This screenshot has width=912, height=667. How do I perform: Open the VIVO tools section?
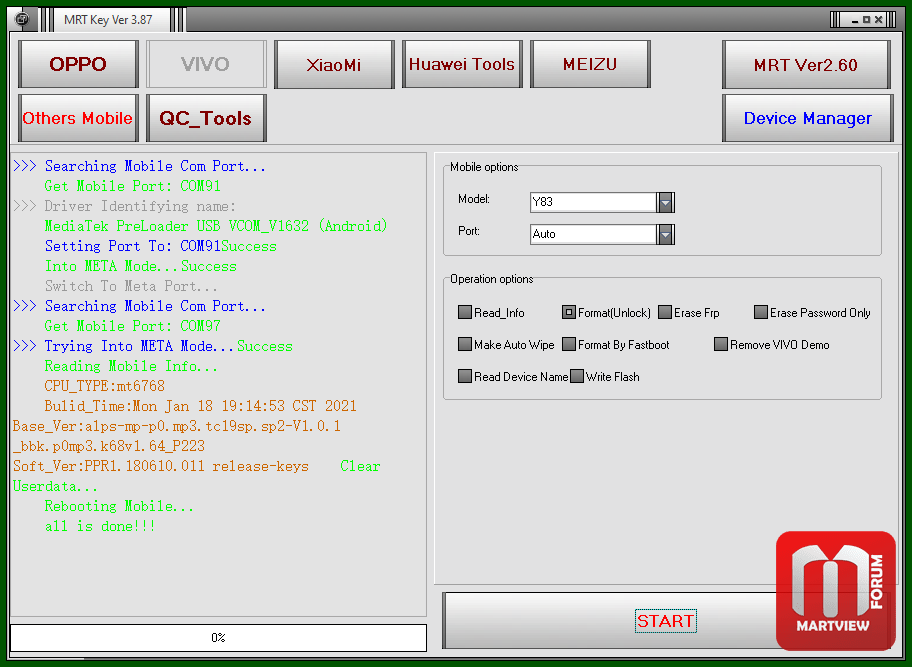[x=206, y=64]
